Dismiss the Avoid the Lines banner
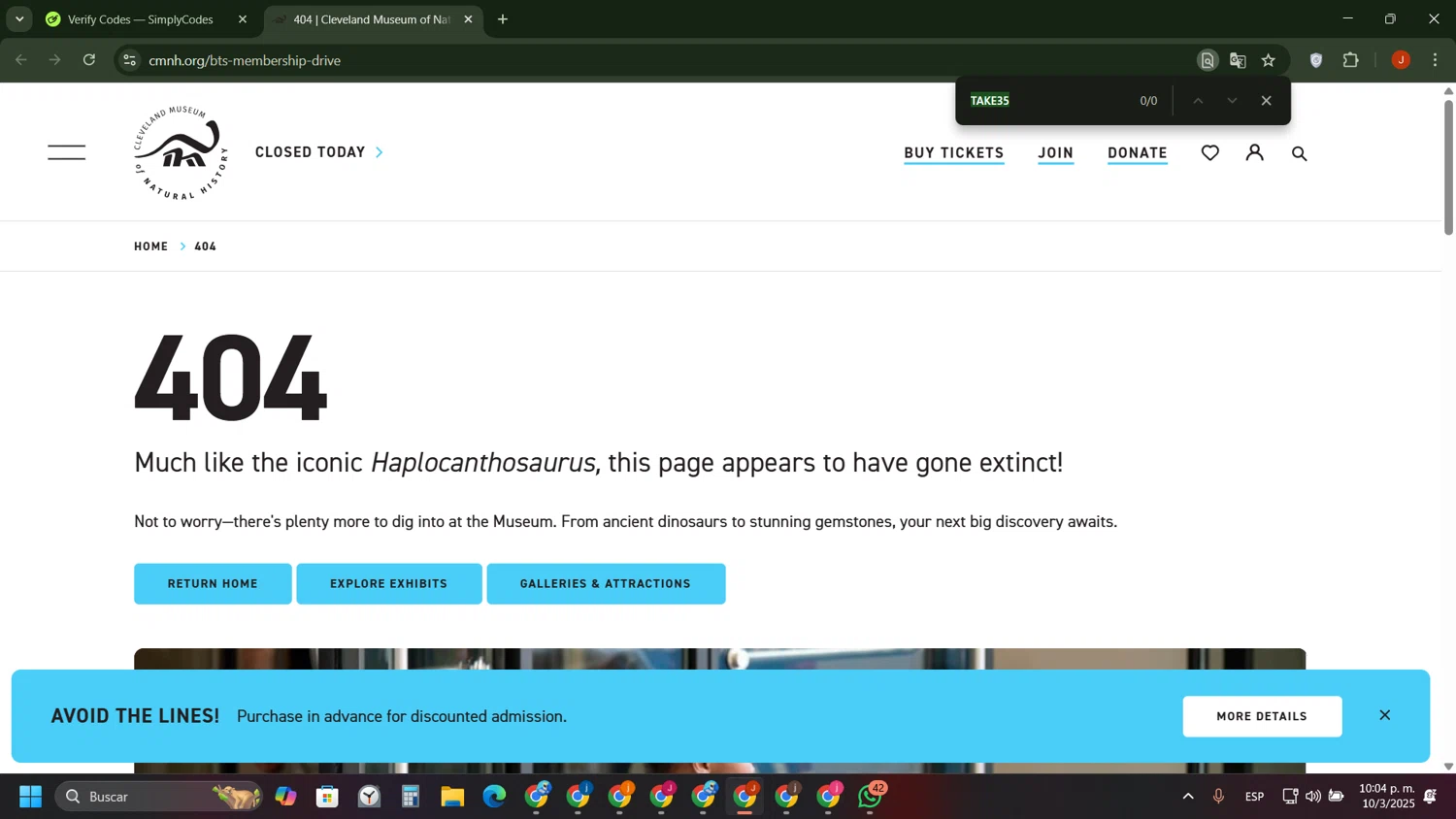This screenshot has height=819, width=1456. click(1385, 715)
